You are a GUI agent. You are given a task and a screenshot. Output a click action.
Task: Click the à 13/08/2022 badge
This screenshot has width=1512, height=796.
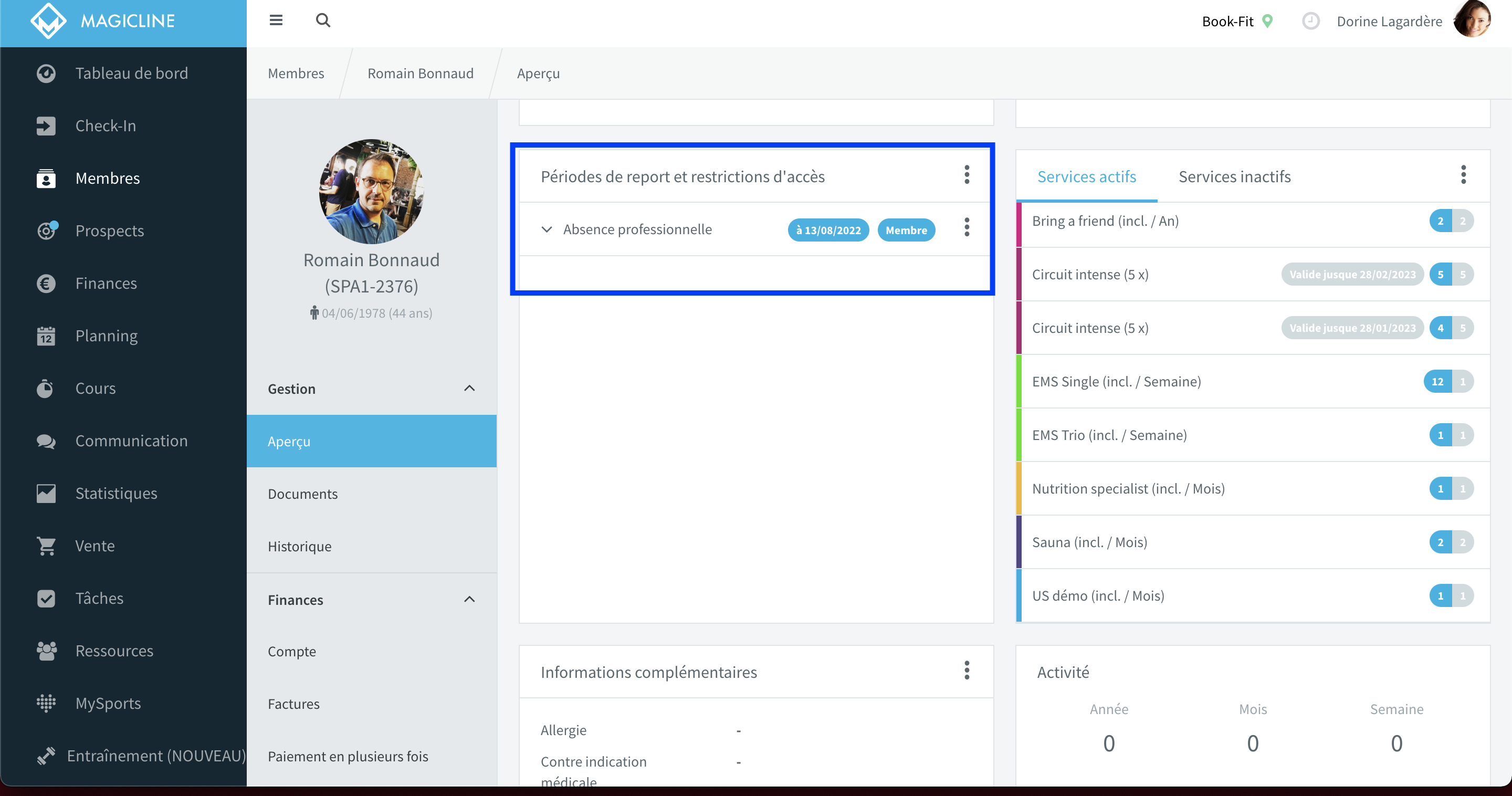tap(828, 230)
